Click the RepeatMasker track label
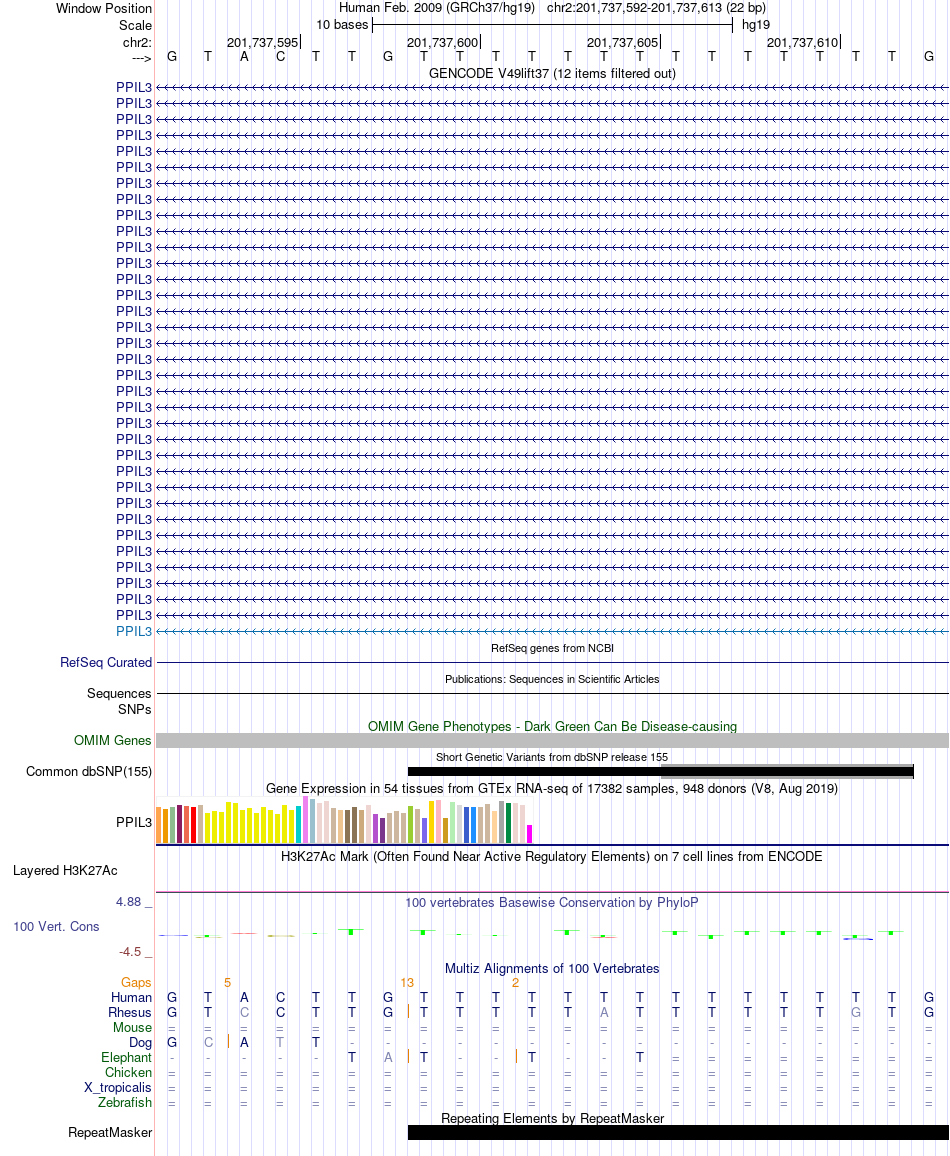 [x=110, y=1132]
